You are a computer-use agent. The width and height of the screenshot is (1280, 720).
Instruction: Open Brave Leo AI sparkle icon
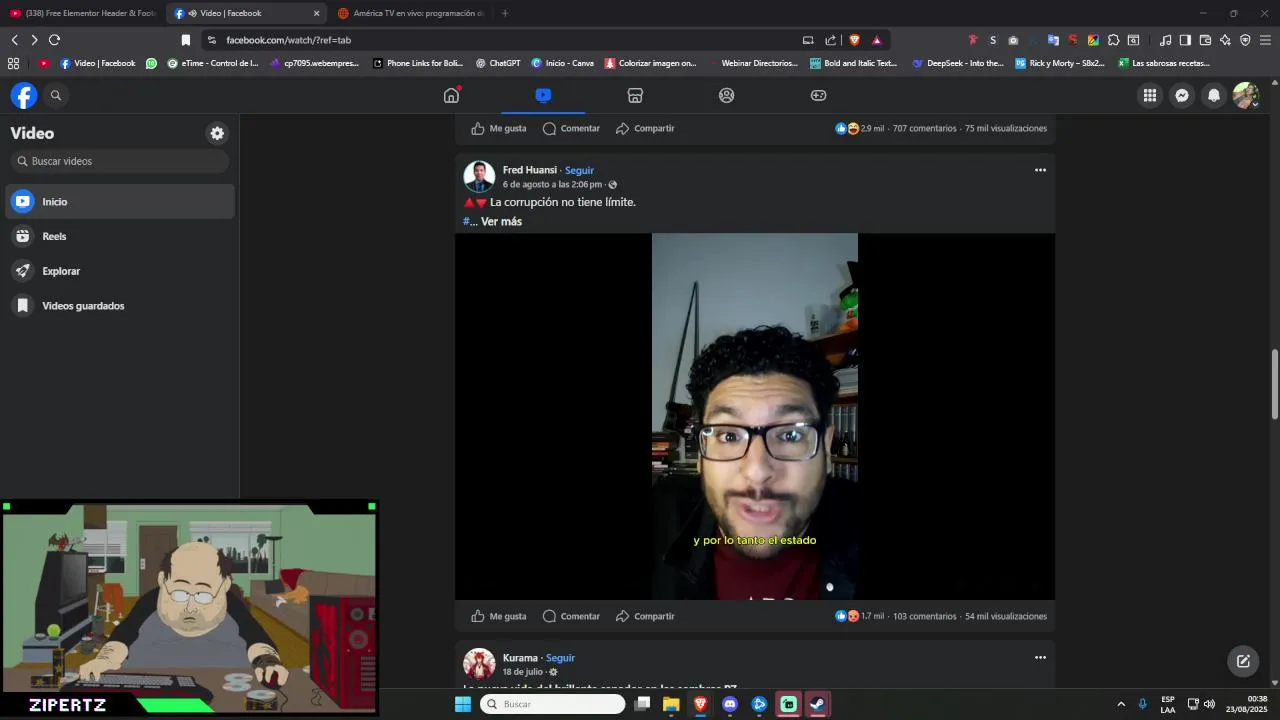[1225, 40]
